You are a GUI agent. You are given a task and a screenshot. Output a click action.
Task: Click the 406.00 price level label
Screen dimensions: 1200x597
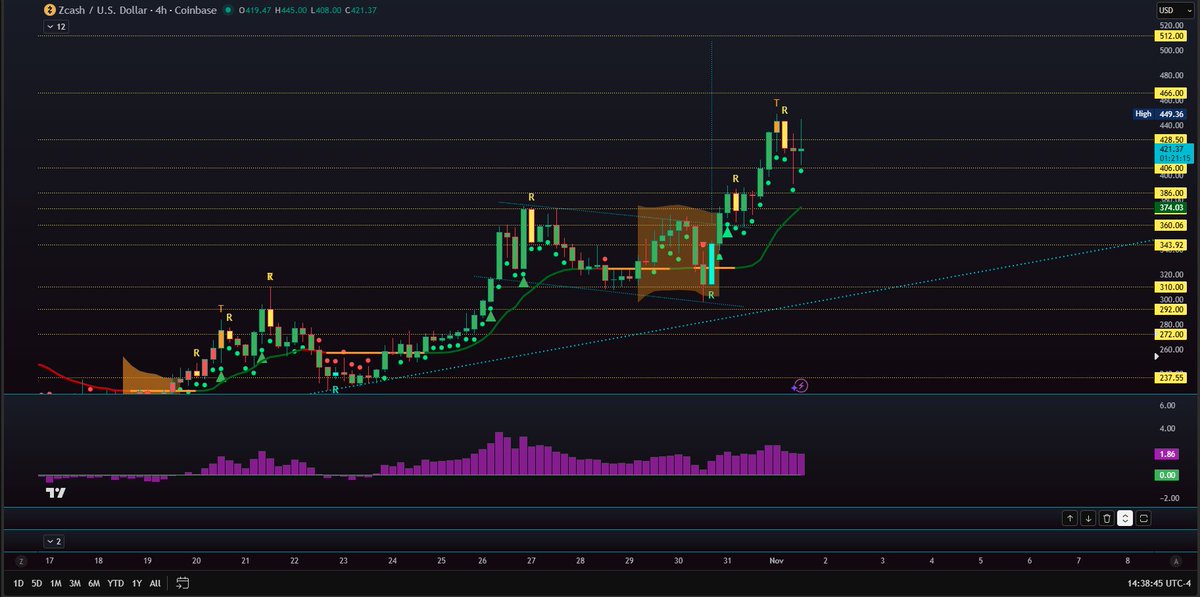pyautogui.click(x=1170, y=167)
